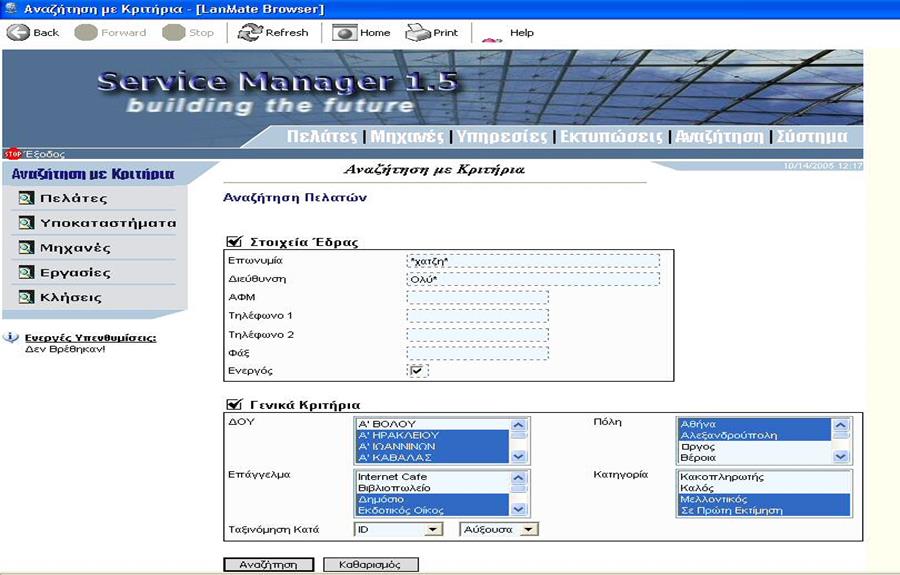
Task: Click the Τηλέφωνο 1 input field
Action: coord(478,316)
